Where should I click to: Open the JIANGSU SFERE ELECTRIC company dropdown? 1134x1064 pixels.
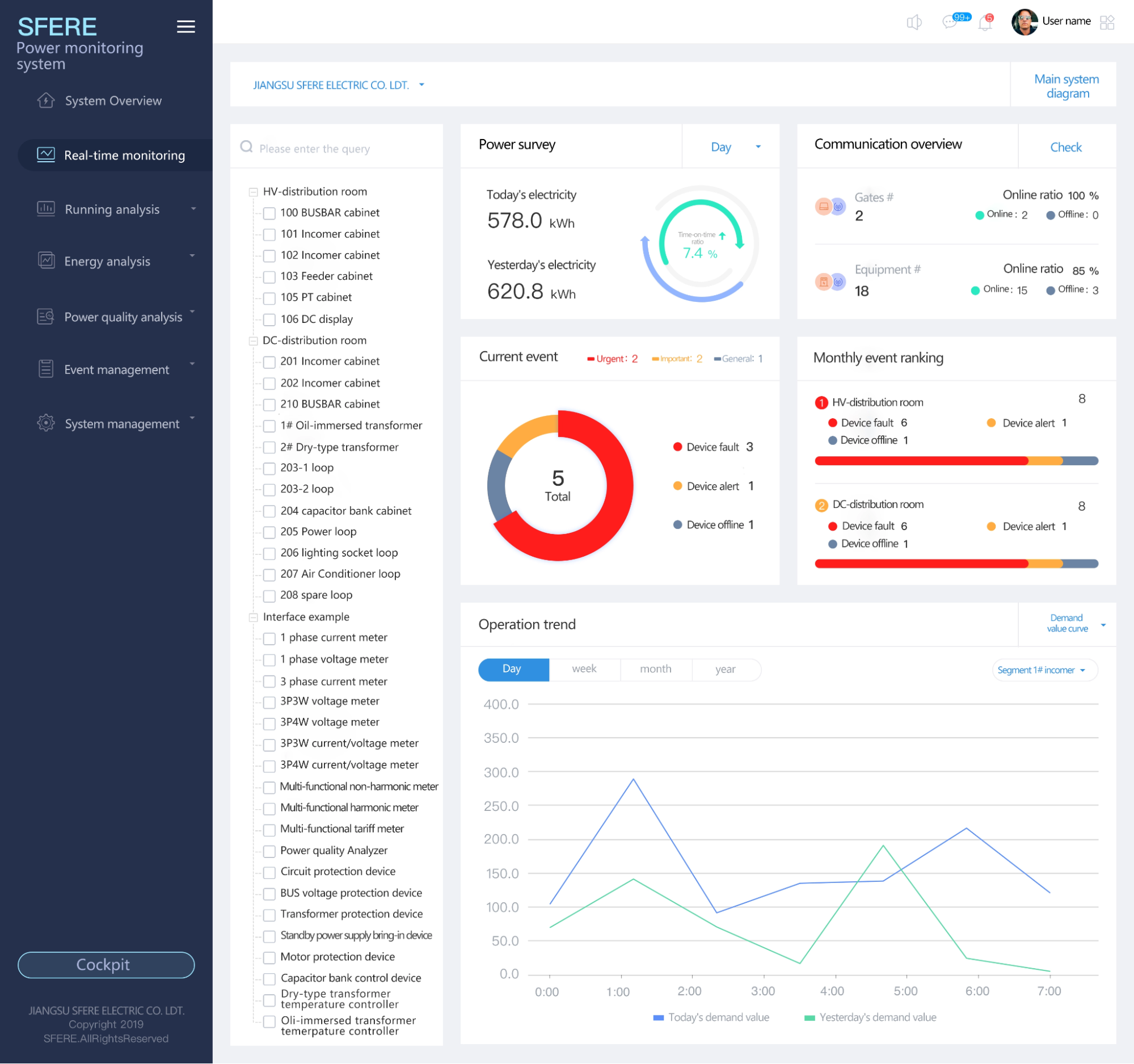point(339,85)
